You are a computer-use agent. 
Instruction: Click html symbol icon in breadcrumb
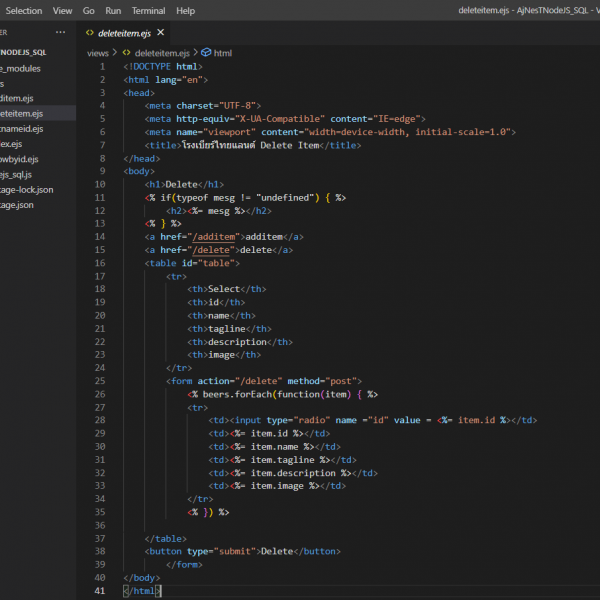(206, 53)
